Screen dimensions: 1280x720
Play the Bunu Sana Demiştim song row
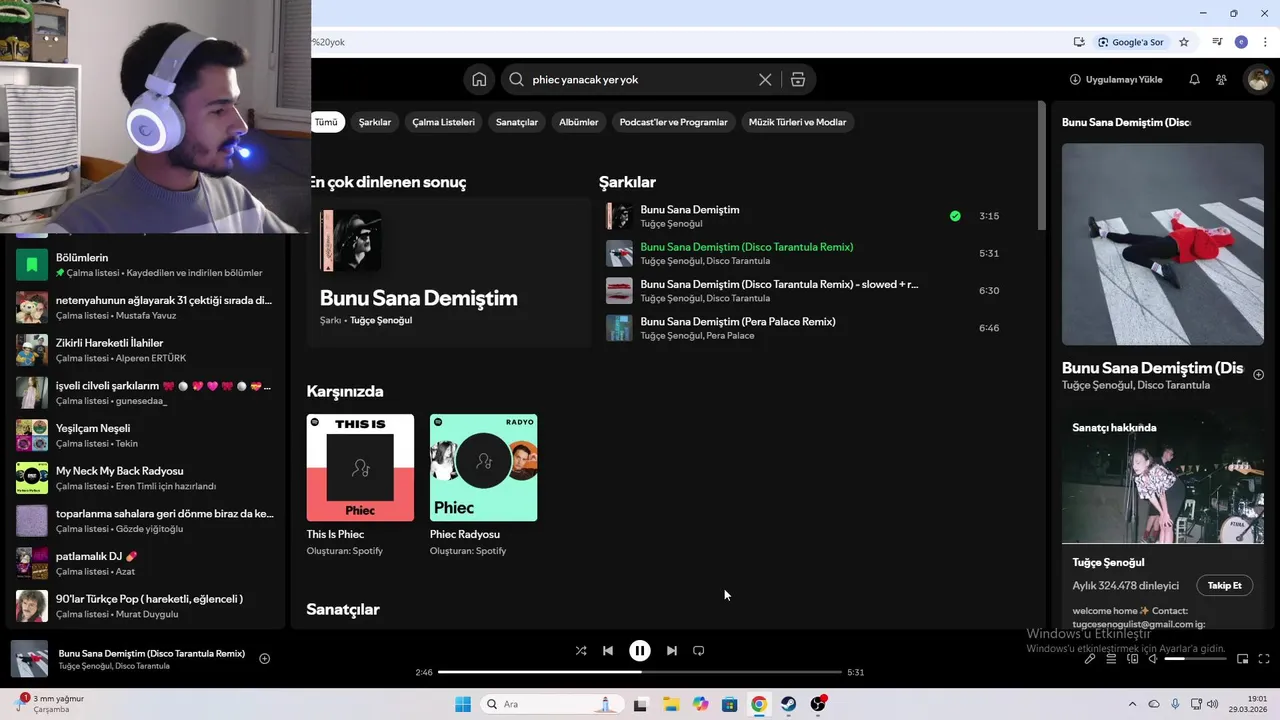tap(804, 216)
